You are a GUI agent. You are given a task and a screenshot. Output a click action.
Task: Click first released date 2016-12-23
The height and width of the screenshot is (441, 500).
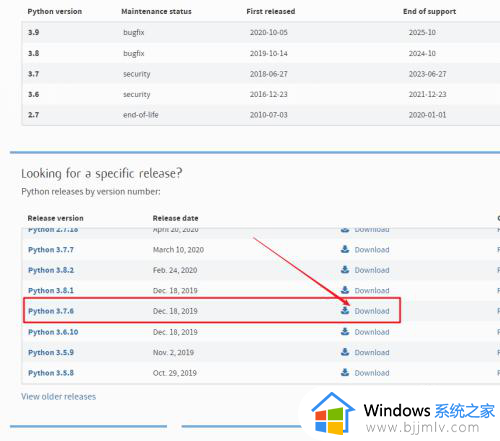click(269, 94)
